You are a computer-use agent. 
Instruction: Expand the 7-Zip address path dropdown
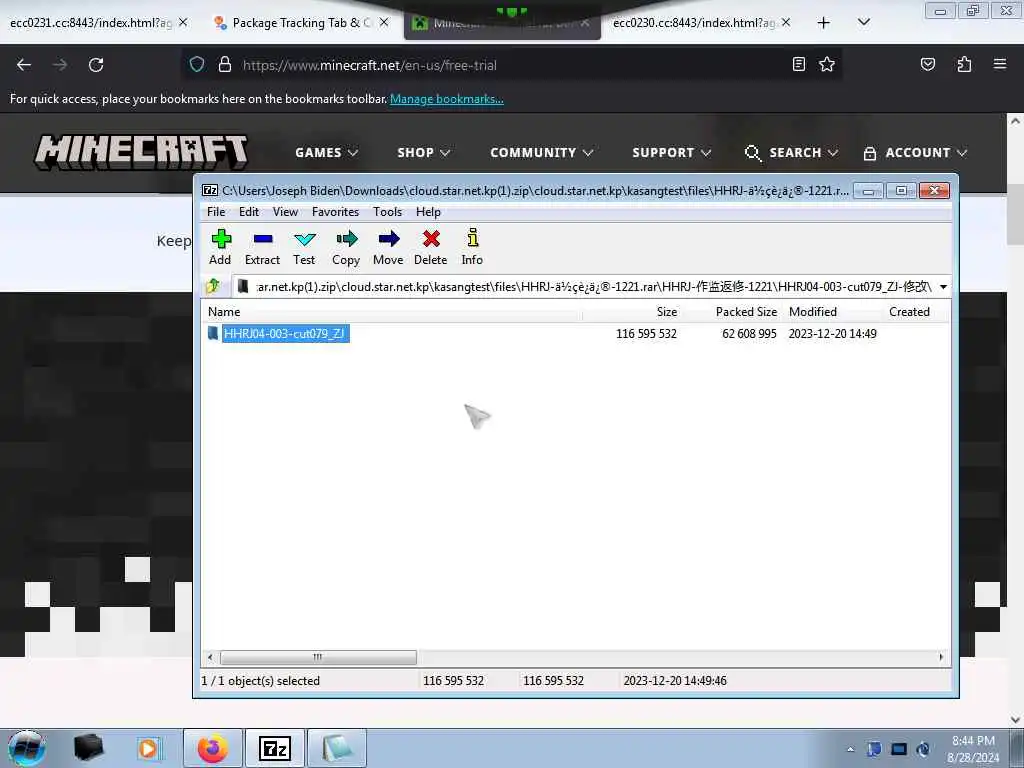[x=943, y=287]
